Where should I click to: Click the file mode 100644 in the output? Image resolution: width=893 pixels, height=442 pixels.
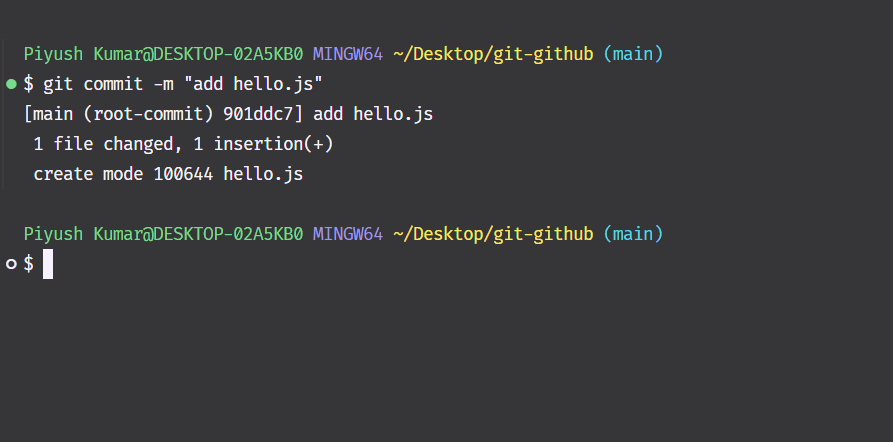(183, 174)
